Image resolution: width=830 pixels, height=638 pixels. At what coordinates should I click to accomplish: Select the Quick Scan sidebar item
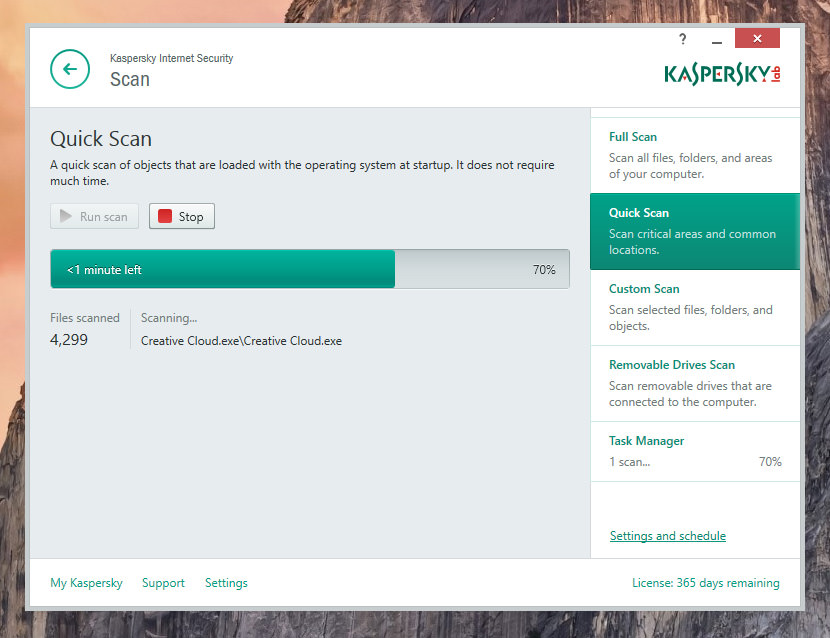coord(695,231)
